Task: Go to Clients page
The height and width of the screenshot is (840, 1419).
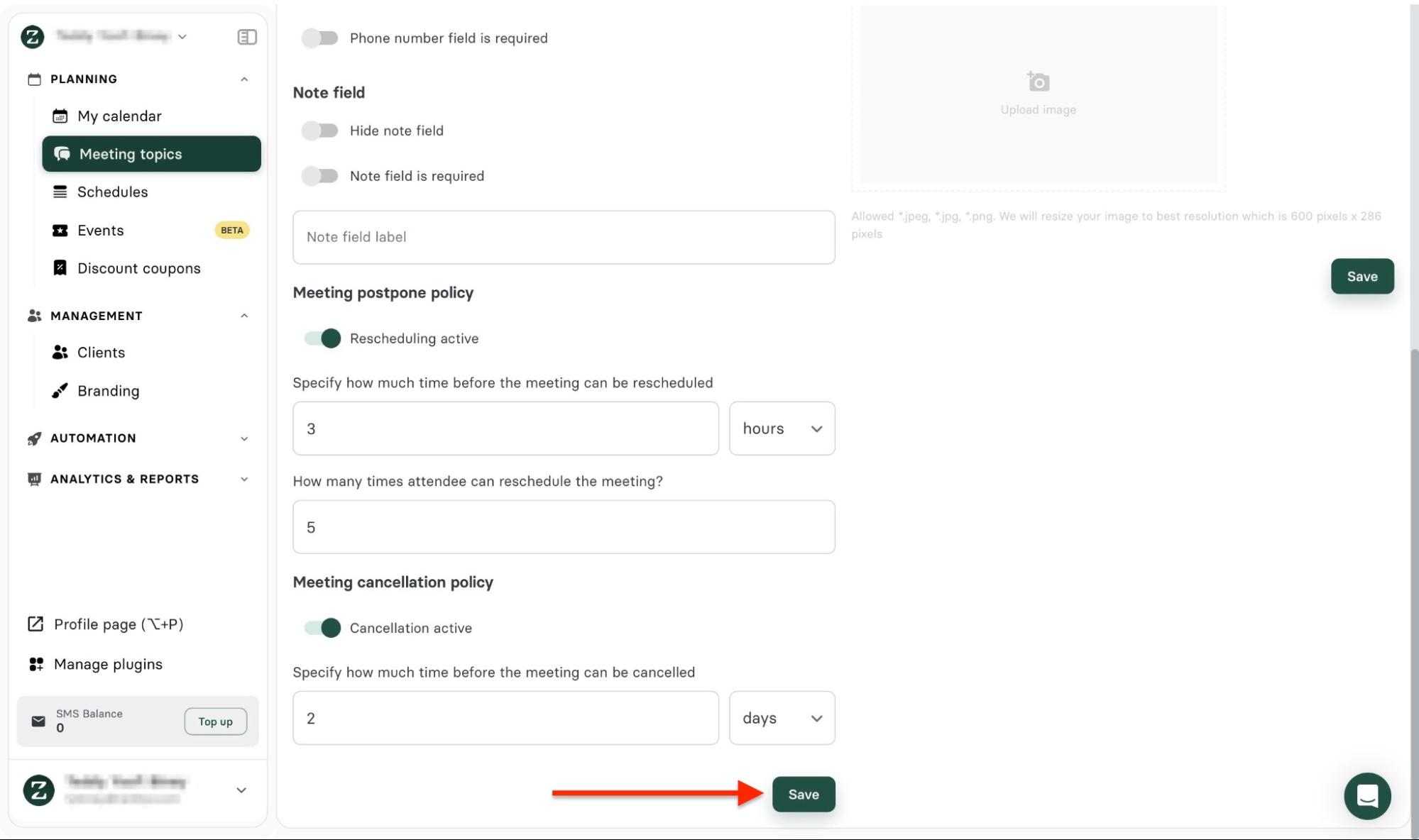Action: [x=101, y=353]
